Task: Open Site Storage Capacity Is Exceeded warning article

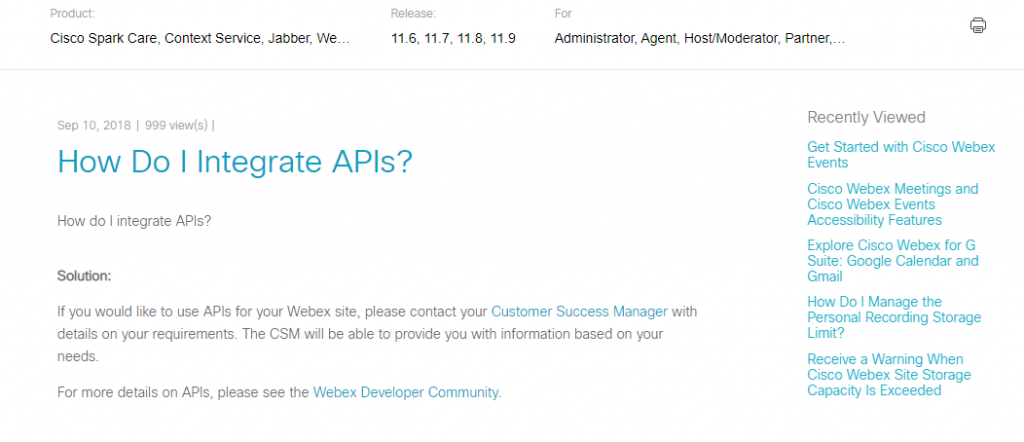Action: (889, 375)
